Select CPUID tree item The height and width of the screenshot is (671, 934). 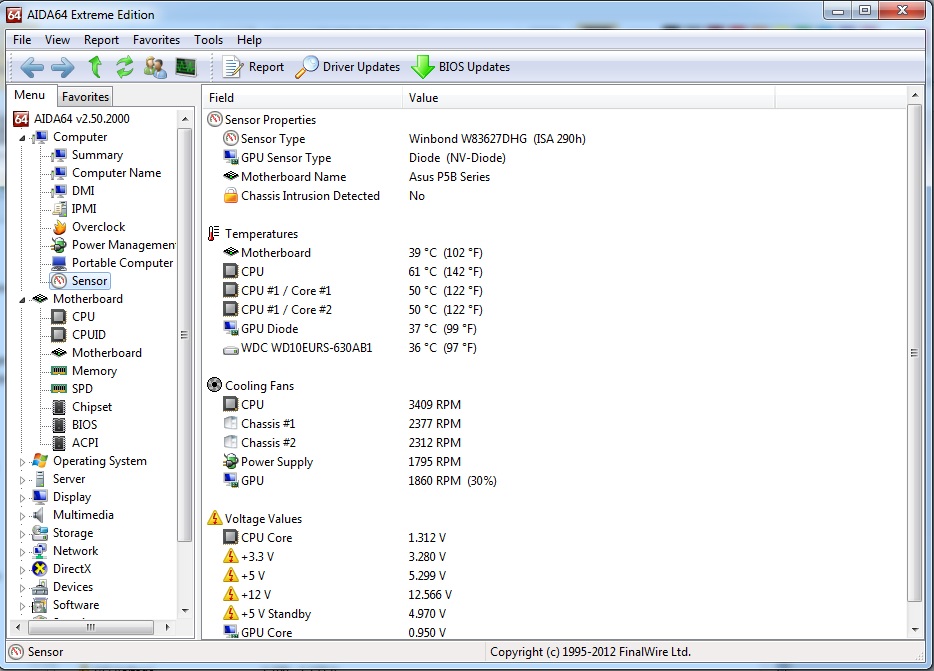[88, 335]
